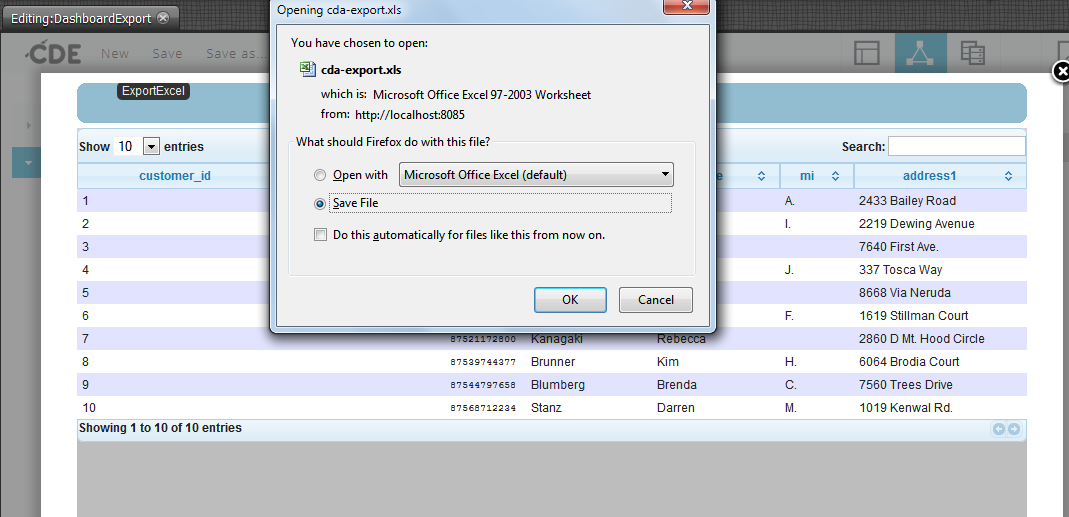The width and height of the screenshot is (1069, 517).
Task: Click account number 87544797658
Action: tap(483, 385)
